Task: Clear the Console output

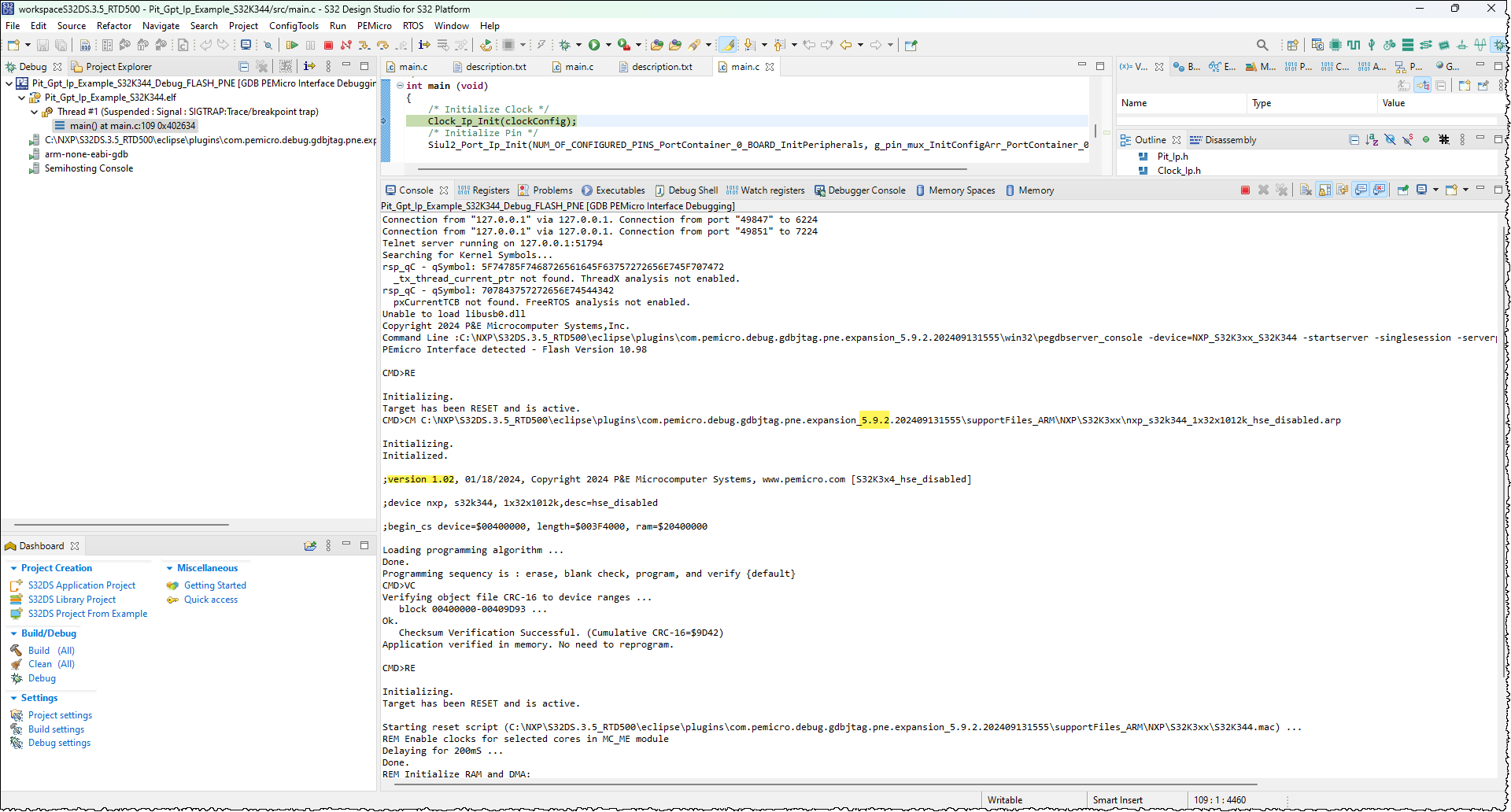Action: point(1306,190)
